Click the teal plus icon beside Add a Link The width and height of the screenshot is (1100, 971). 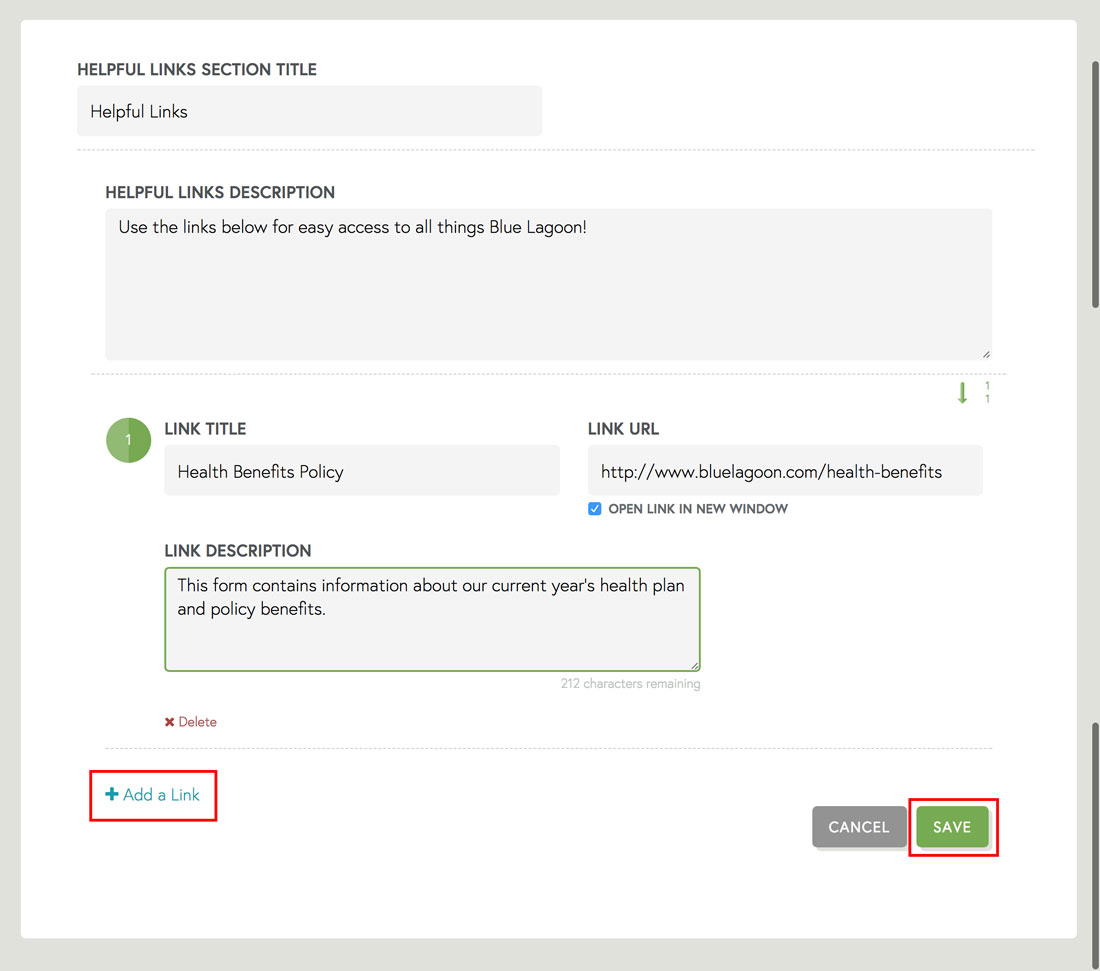pyautogui.click(x=111, y=794)
